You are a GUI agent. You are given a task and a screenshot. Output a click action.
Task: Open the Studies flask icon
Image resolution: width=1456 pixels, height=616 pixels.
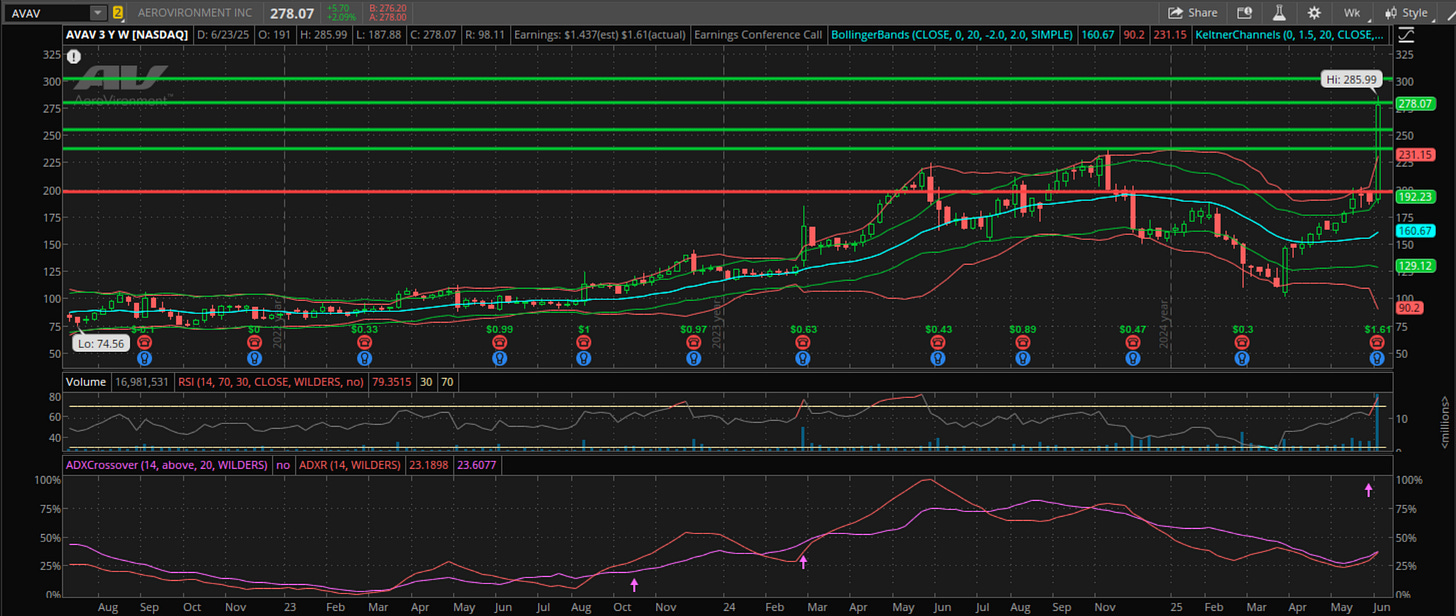click(1278, 13)
